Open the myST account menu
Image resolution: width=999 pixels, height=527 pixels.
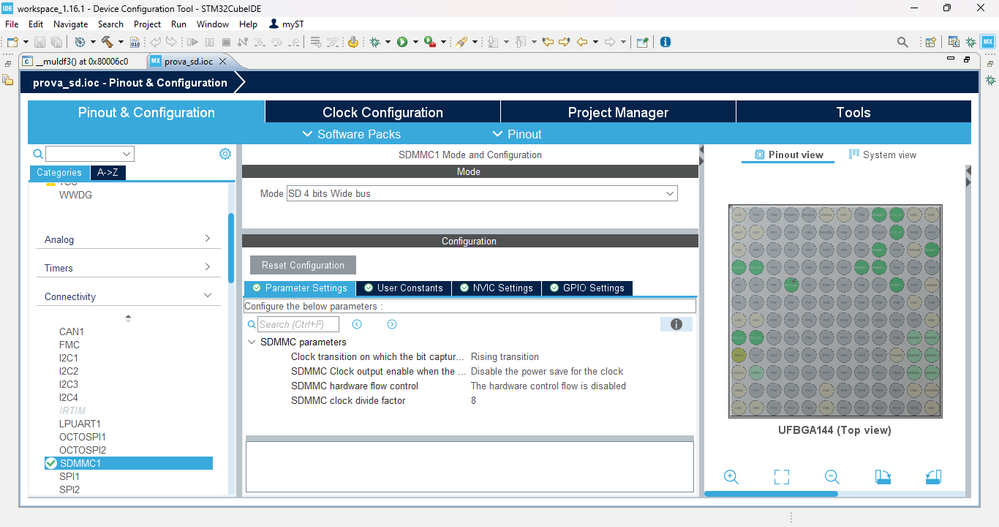(286, 24)
